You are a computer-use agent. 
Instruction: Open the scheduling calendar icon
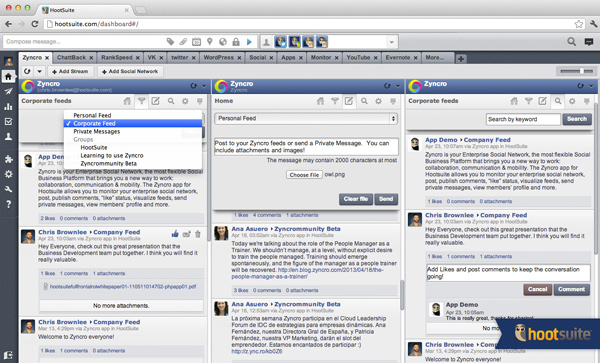click(x=196, y=42)
